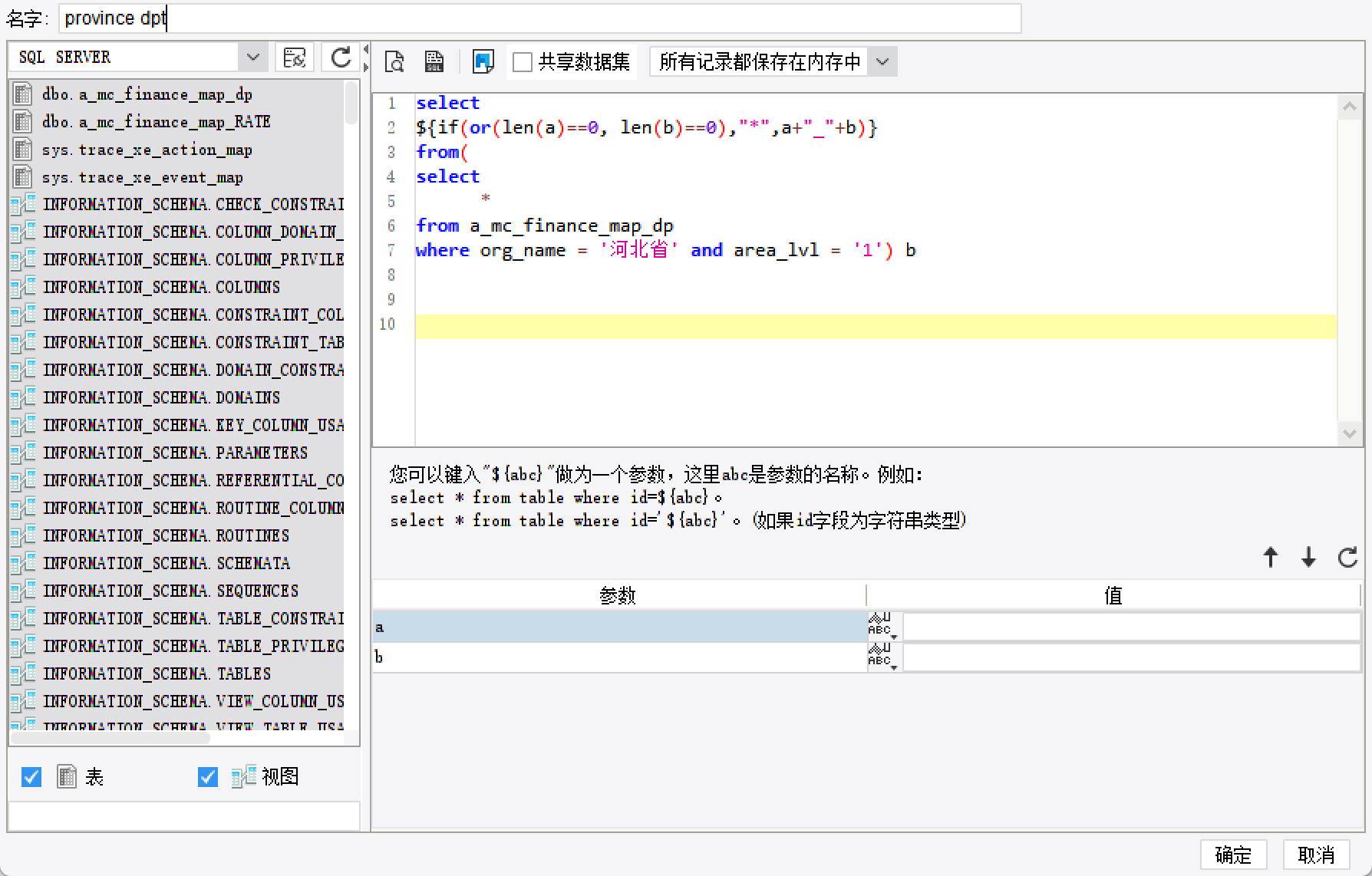Click the 取消 button
This screenshot has height=876, width=1372.
tap(1316, 855)
